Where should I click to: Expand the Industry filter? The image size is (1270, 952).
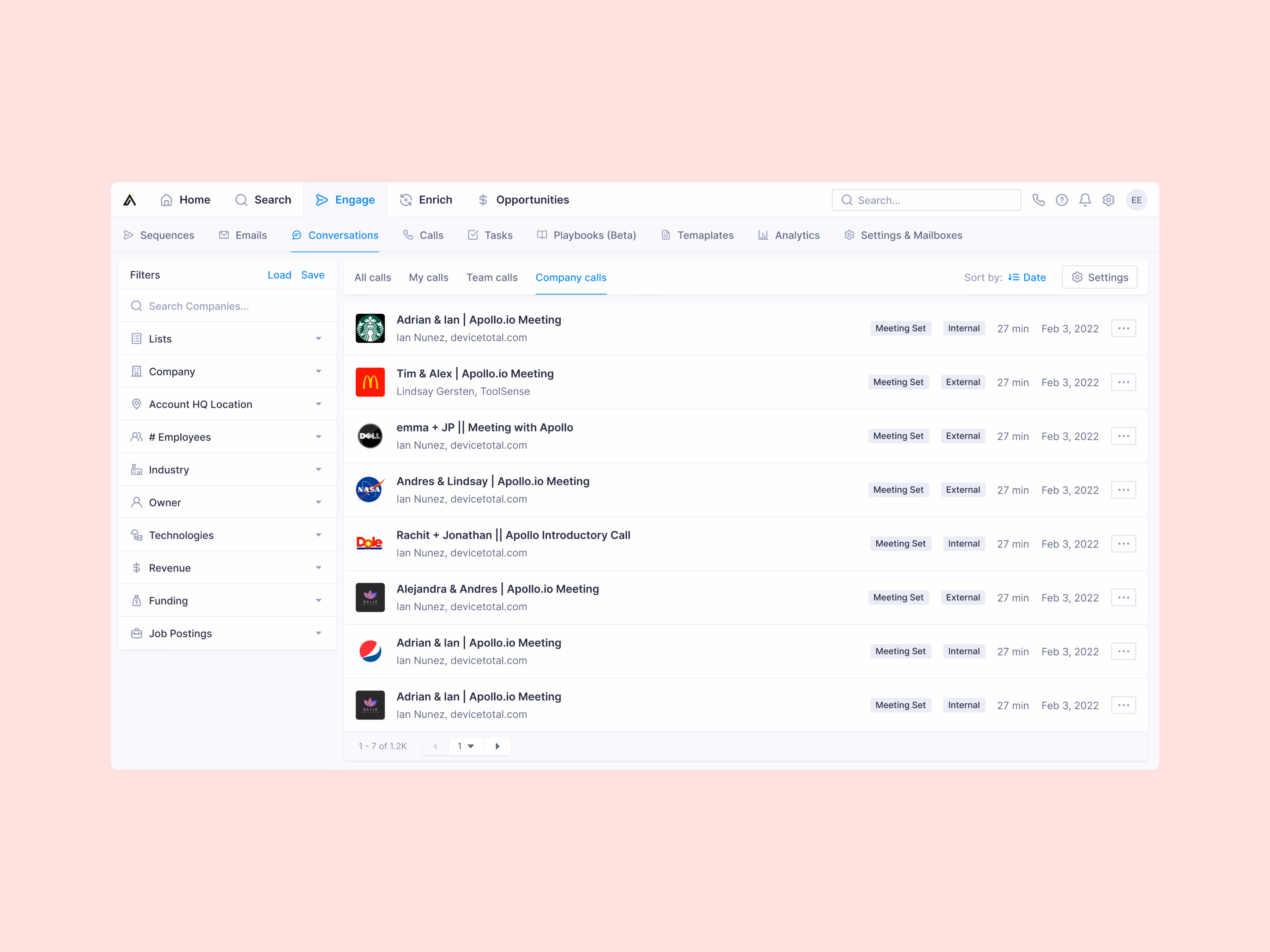tap(227, 469)
